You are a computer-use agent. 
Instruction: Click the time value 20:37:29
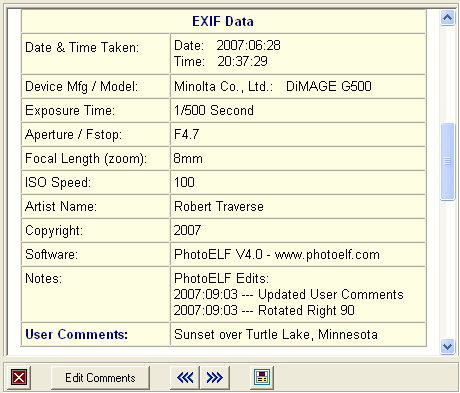(242, 61)
